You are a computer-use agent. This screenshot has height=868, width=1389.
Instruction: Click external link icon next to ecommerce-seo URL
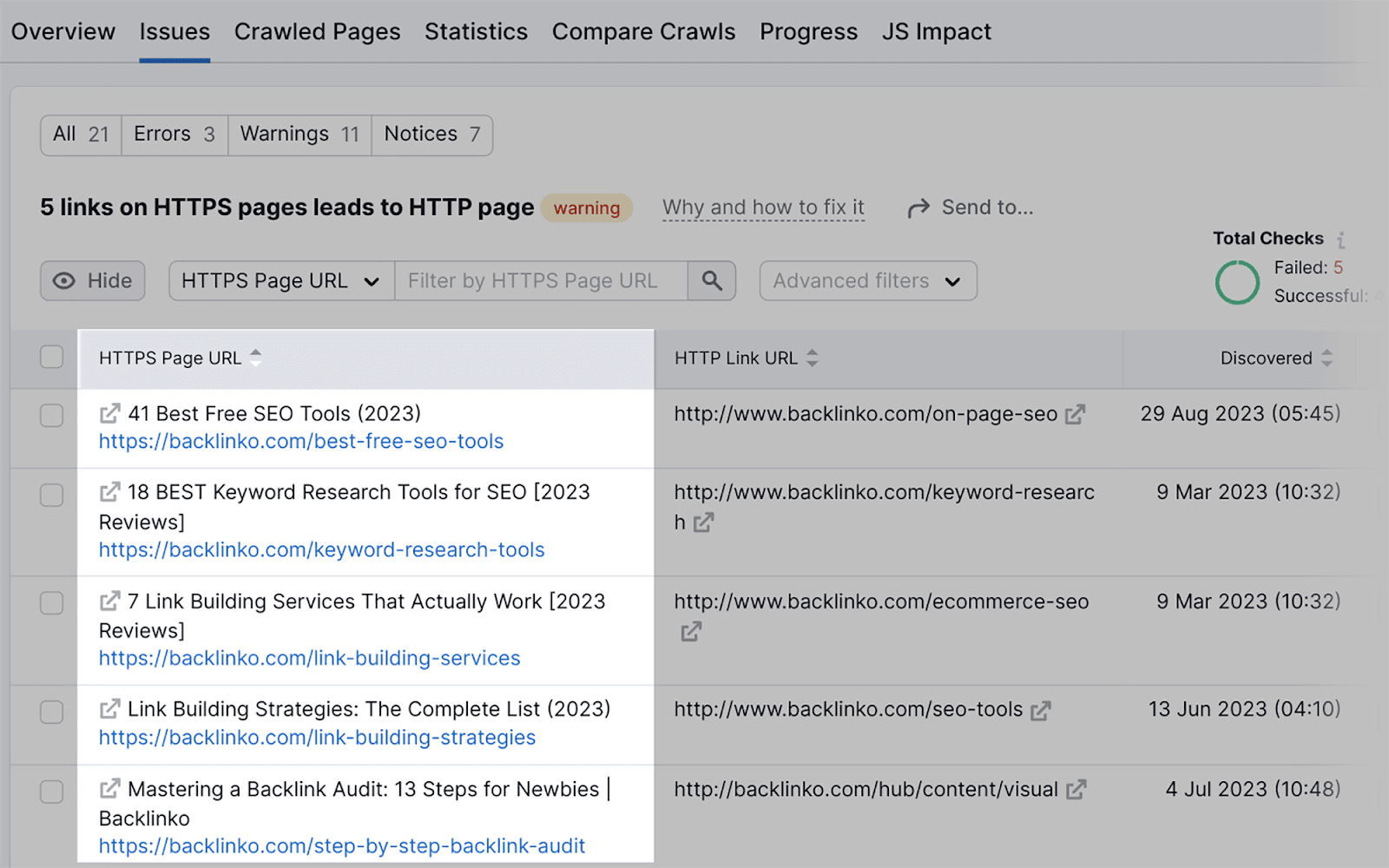click(x=690, y=631)
